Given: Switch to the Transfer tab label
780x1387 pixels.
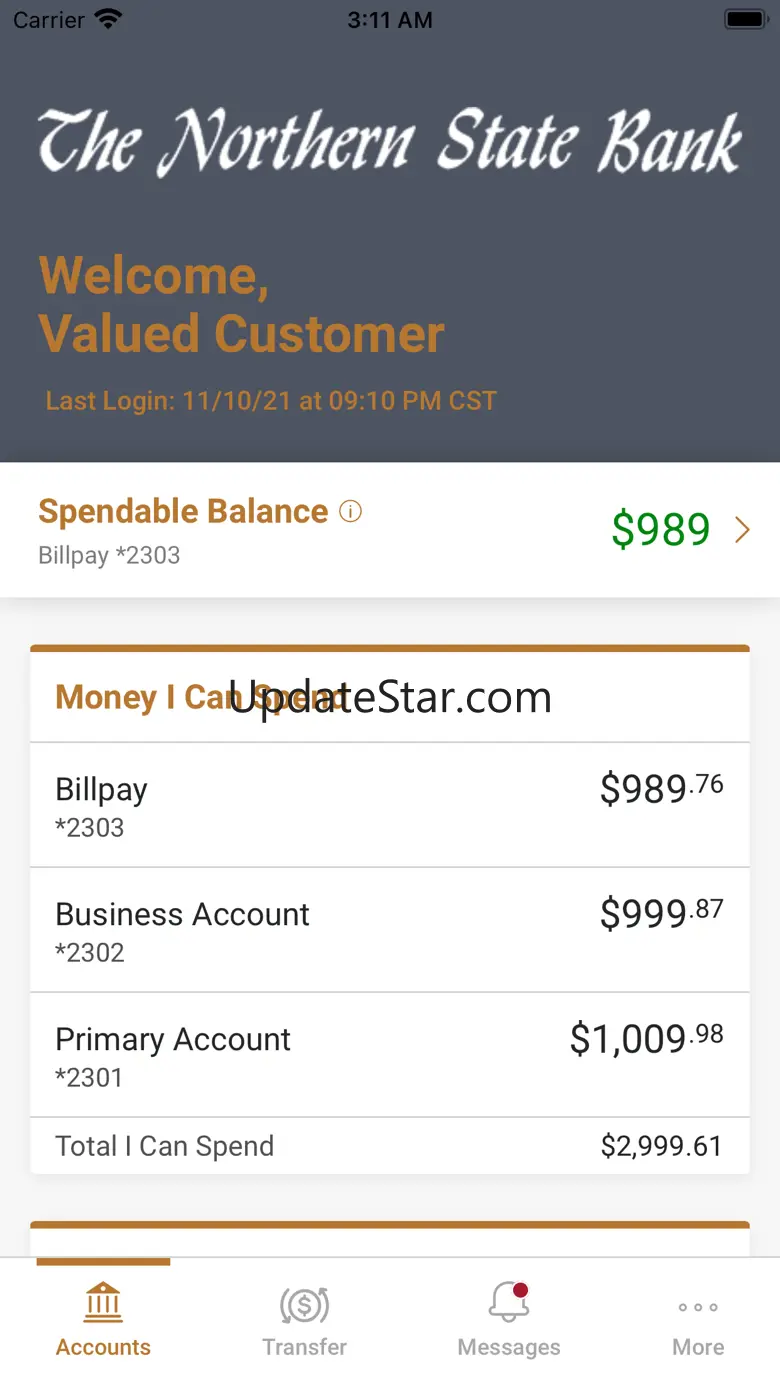Looking at the screenshot, I should coord(305,1347).
